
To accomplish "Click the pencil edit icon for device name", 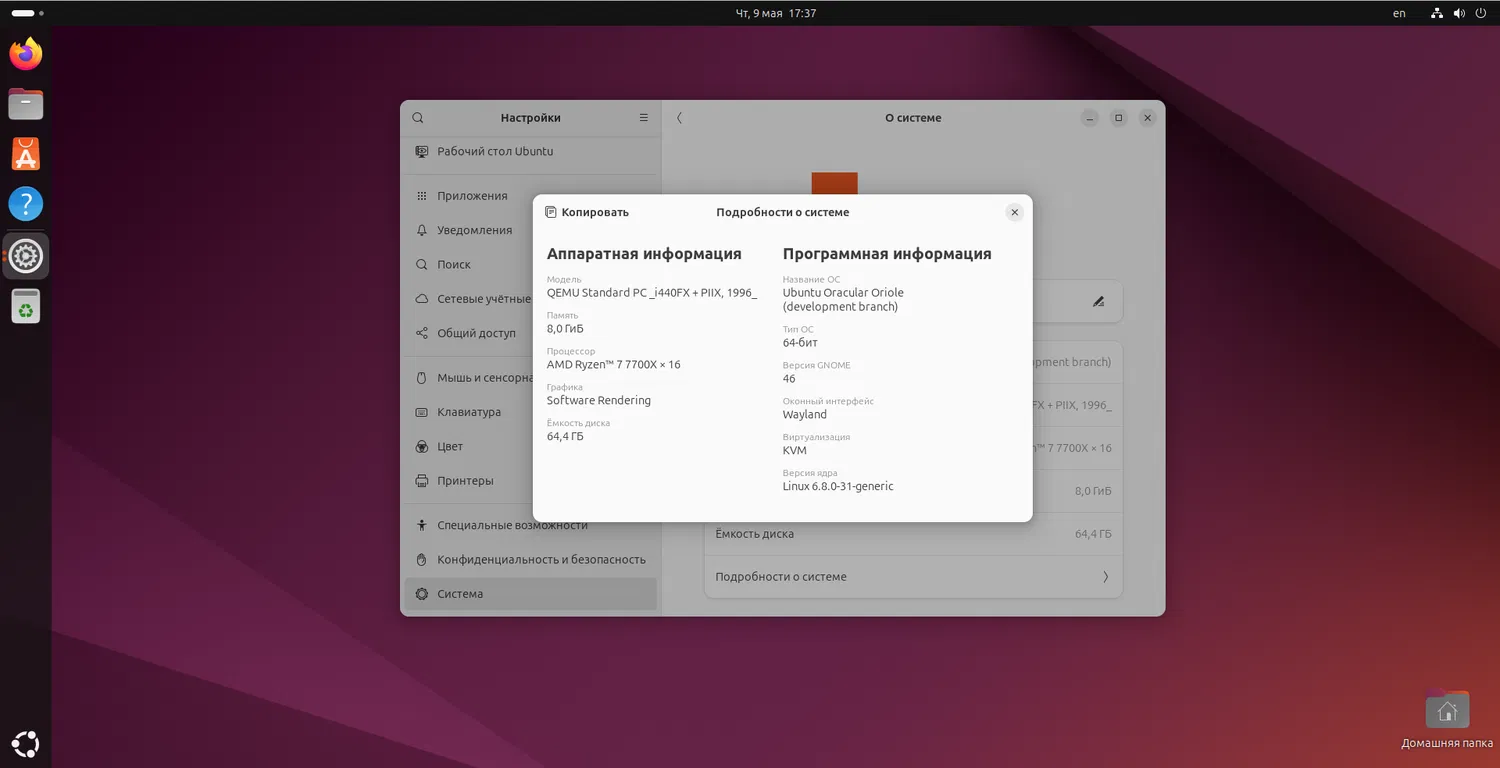I will pyautogui.click(x=1098, y=301).
